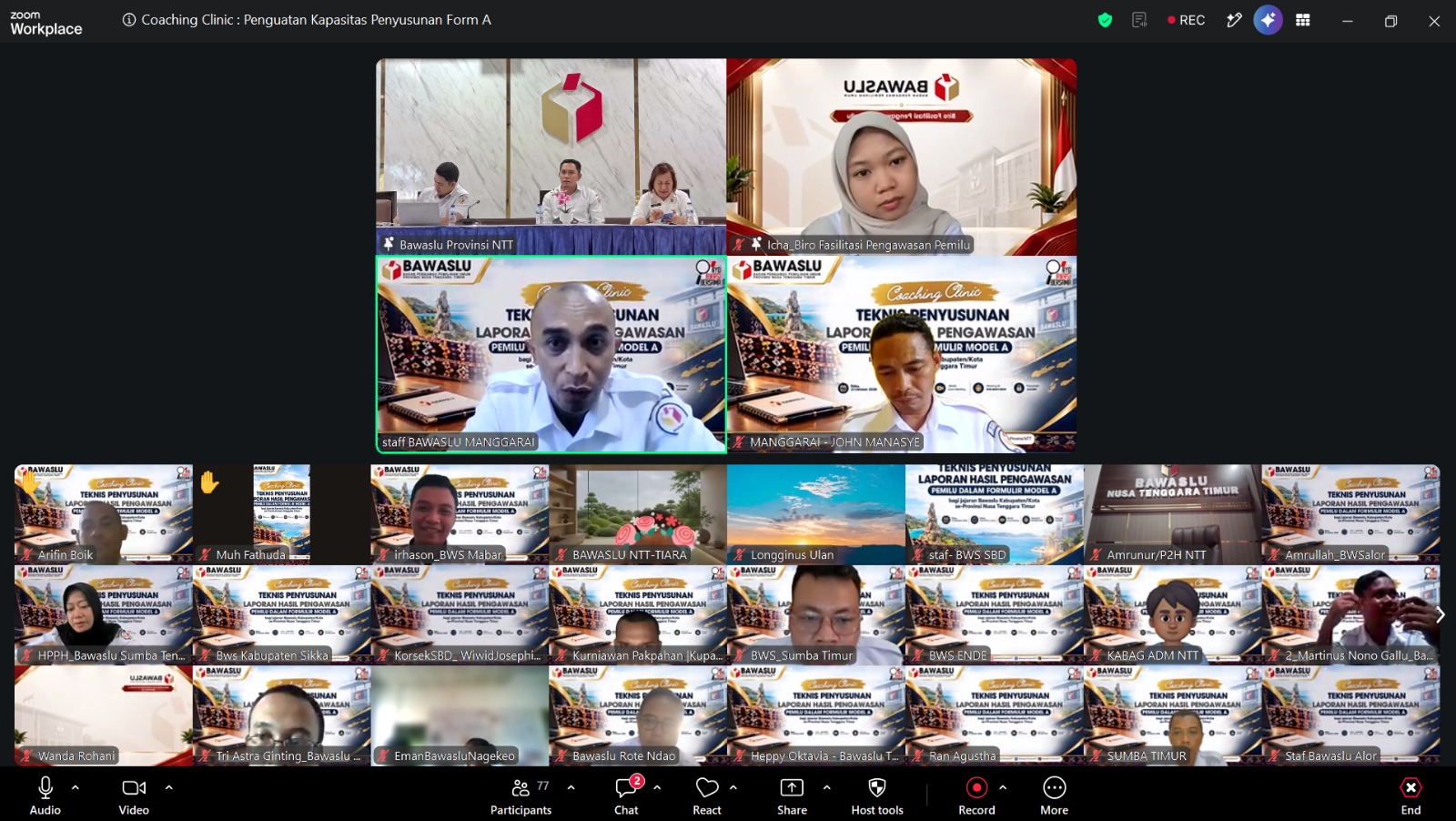Open the More options ellipsis menu
The width and height of the screenshot is (1456, 821).
pos(1054,796)
